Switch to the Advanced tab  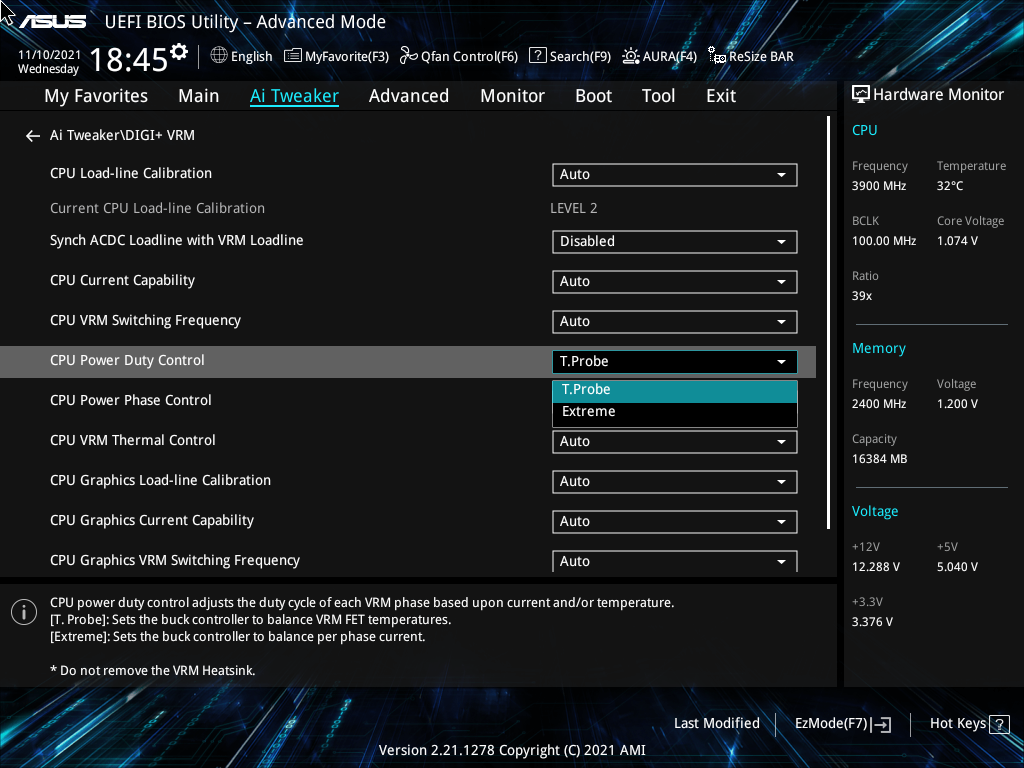coord(409,96)
